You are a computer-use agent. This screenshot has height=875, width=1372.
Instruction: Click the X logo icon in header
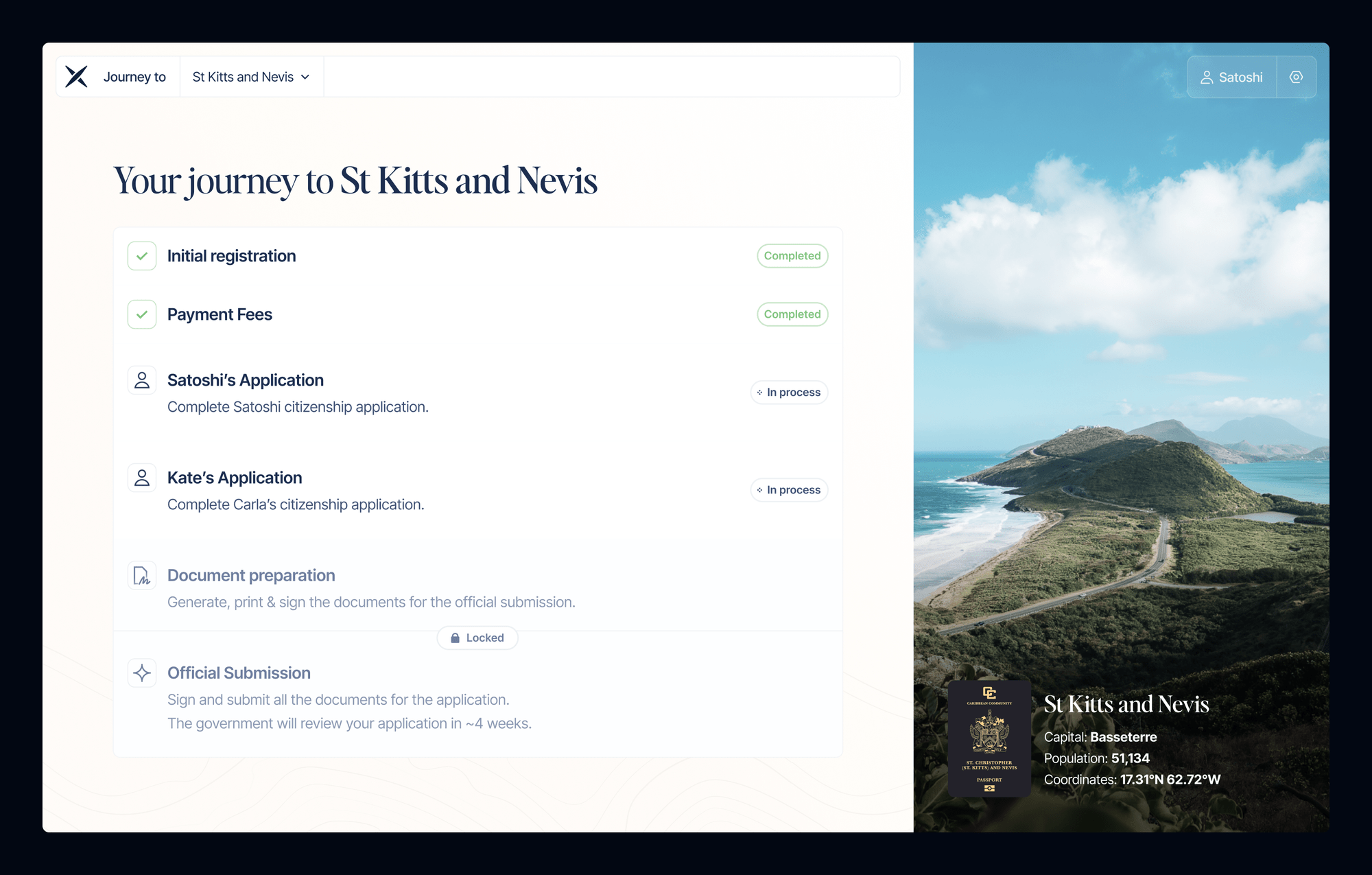(76, 77)
